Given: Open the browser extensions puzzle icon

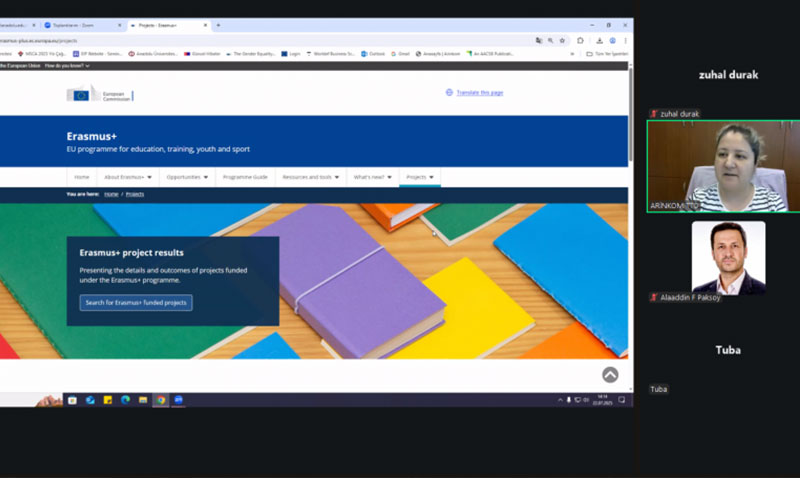Looking at the screenshot, I should tap(580, 40).
